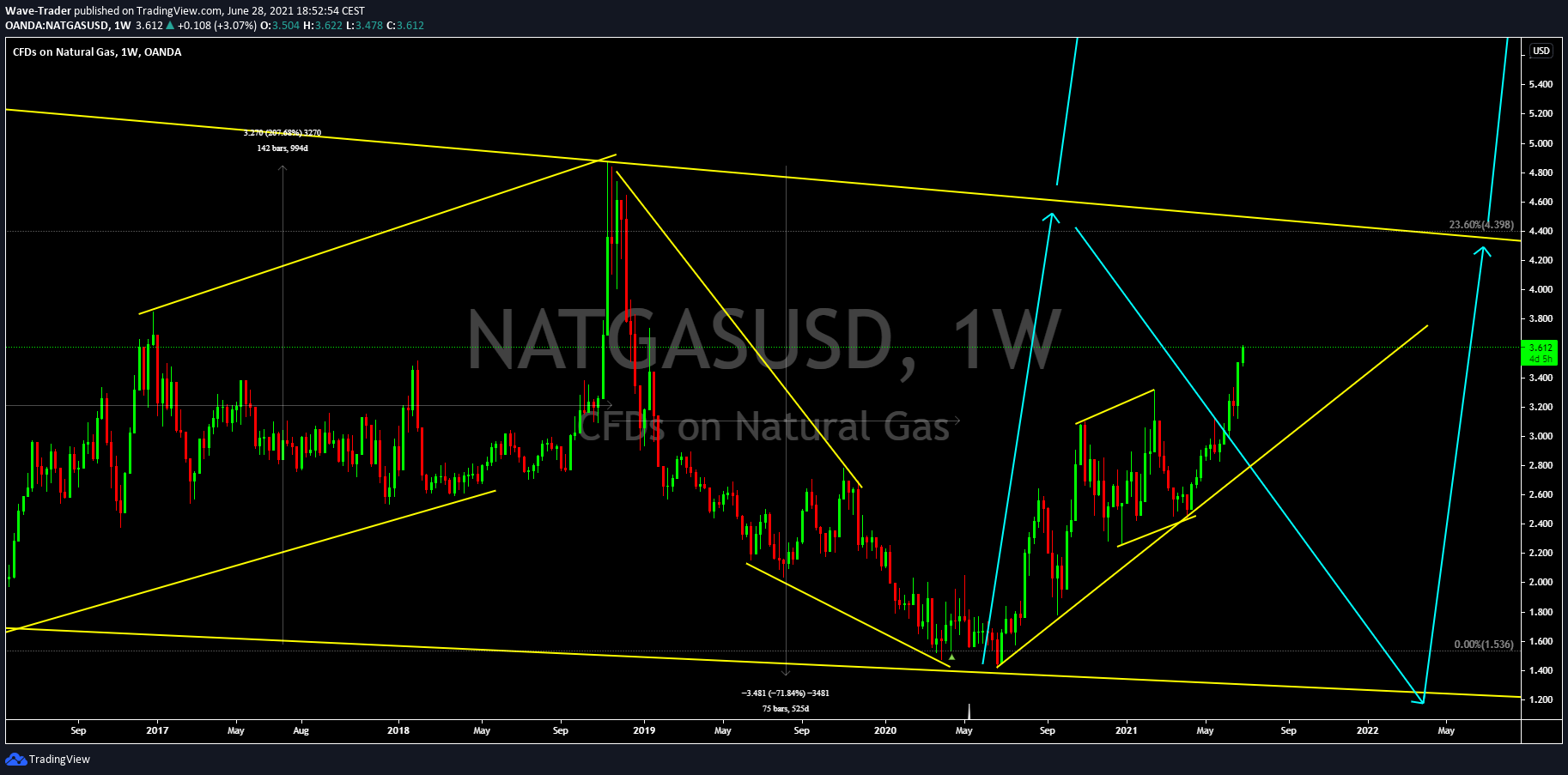Click the OANDA:NATGASUSD, 1W symbol text
The image size is (1568, 775).
68,26
